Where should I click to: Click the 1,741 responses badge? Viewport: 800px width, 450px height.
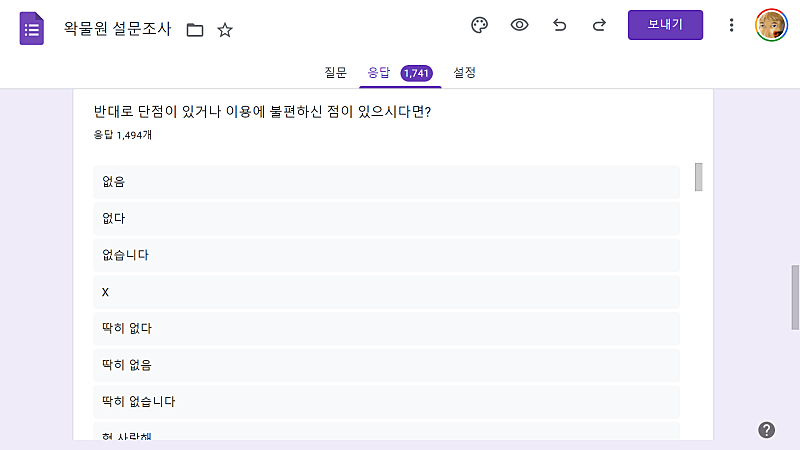point(416,73)
